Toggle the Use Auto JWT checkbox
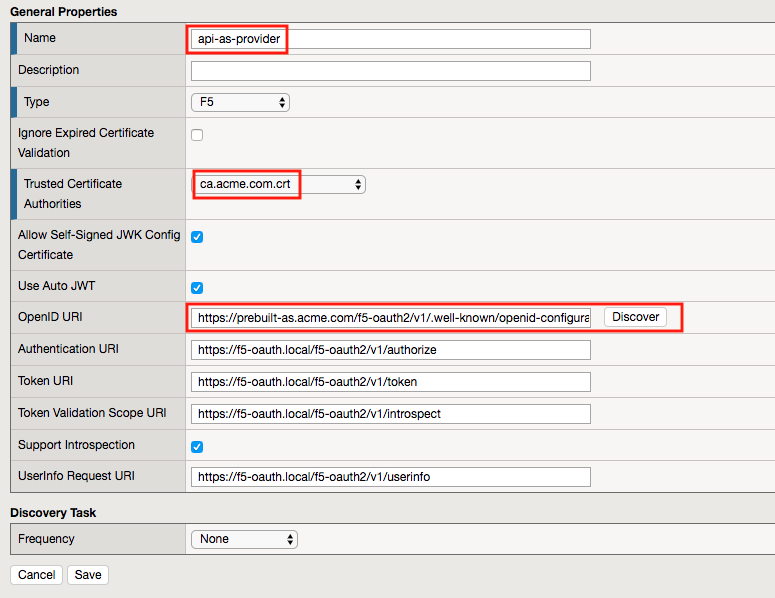 (x=197, y=288)
